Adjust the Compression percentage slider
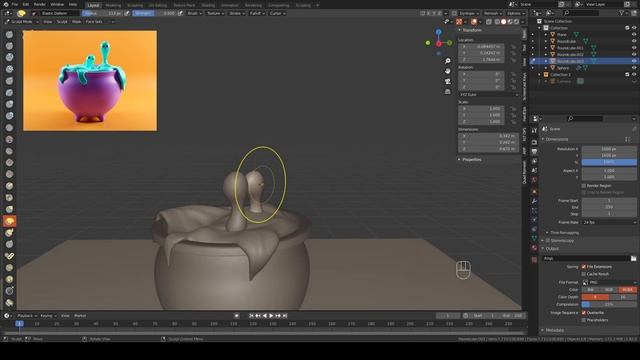This screenshot has height=360, width=640. coord(609,304)
